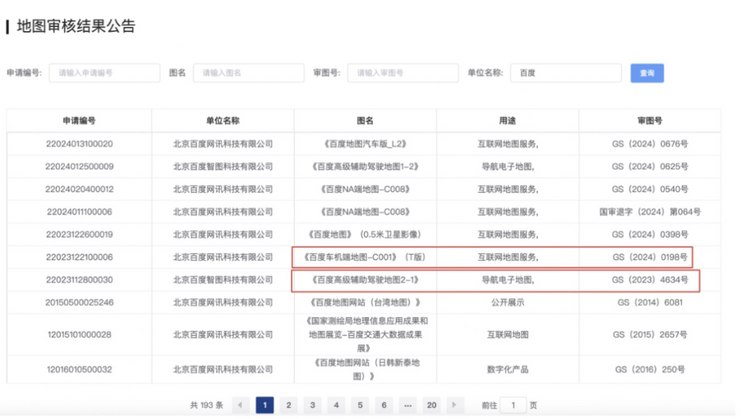Click the 图名 column header
The width and height of the screenshot is (744, 419).
pyautogui.click(x=364, y=120)
